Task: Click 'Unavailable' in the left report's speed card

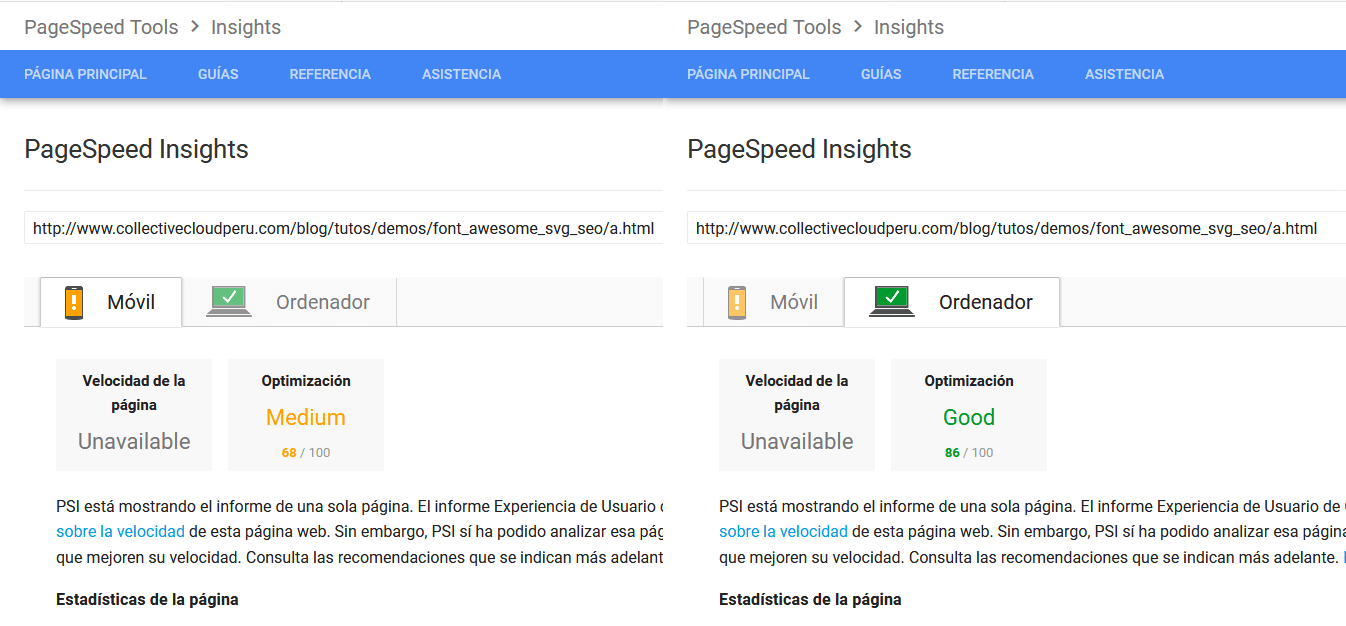Action: pos(134,441)
